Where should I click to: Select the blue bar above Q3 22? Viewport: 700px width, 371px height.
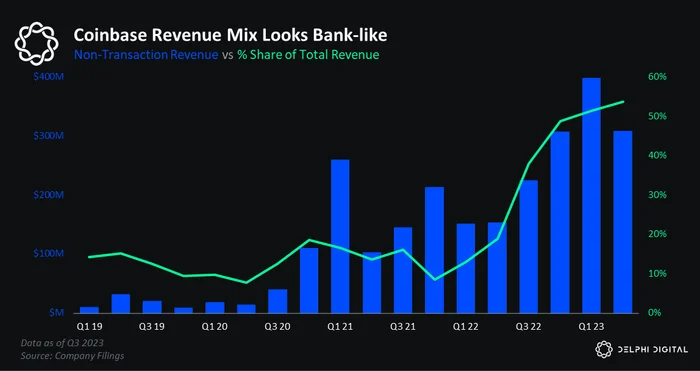tap(529, 246)
